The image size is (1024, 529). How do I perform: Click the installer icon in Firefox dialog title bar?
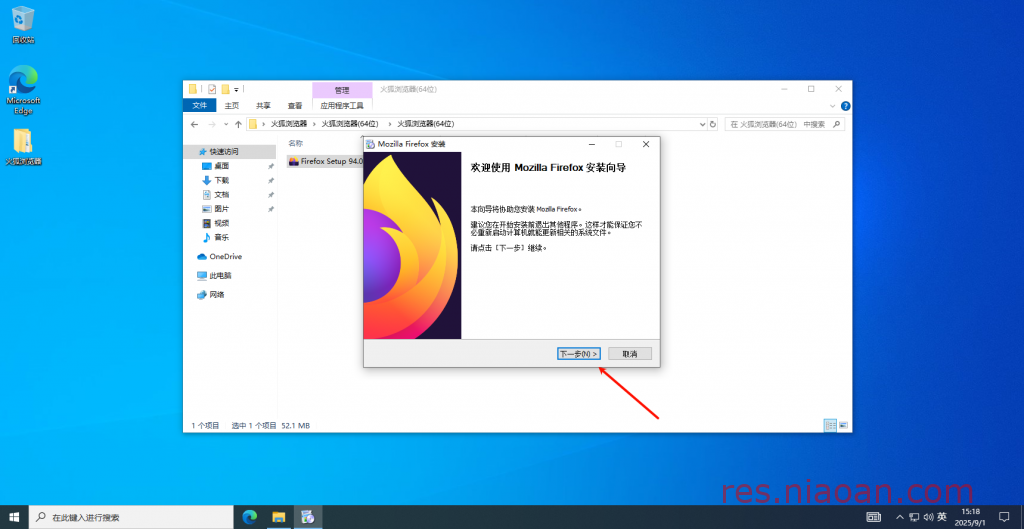tap(370, 144)
